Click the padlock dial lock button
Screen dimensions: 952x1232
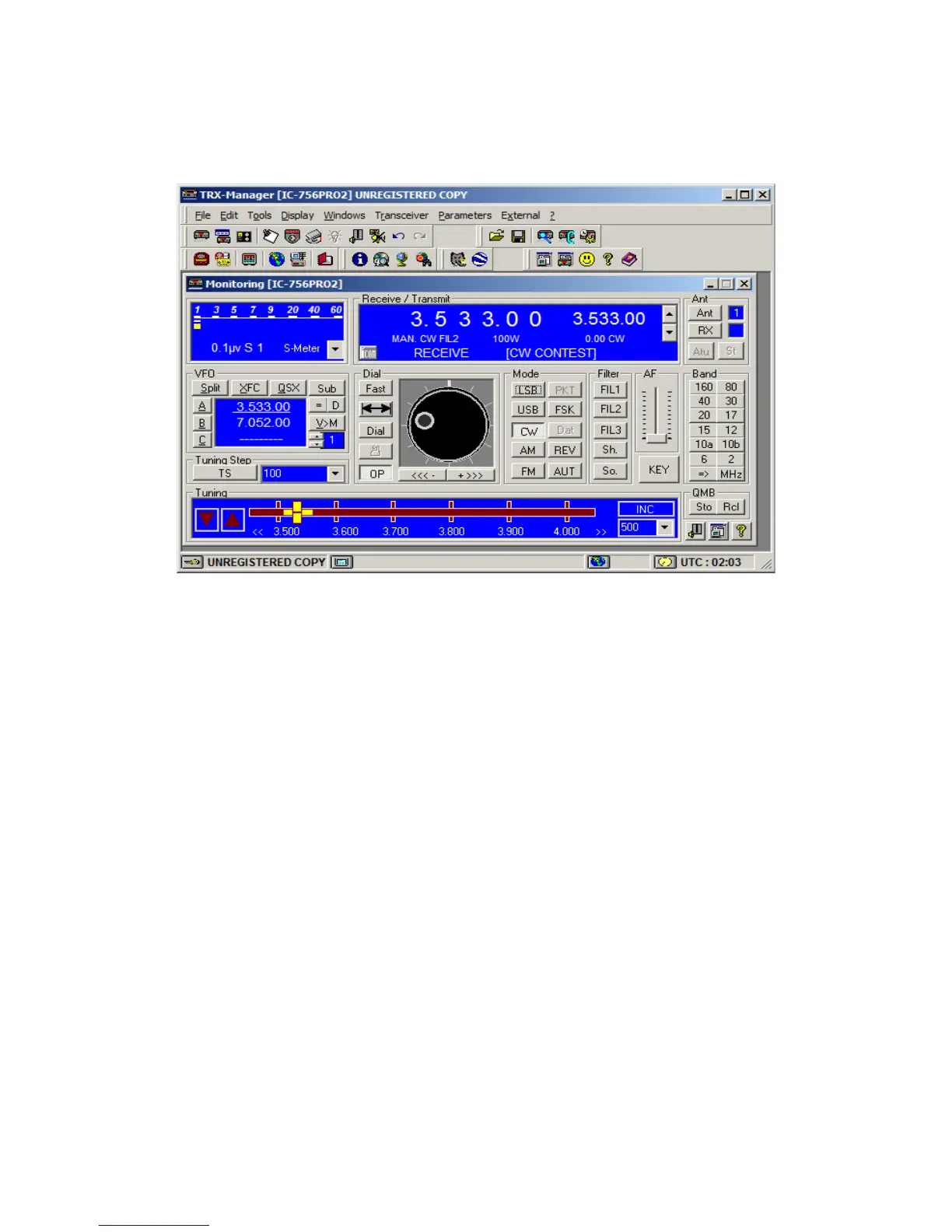pos(376,451)
